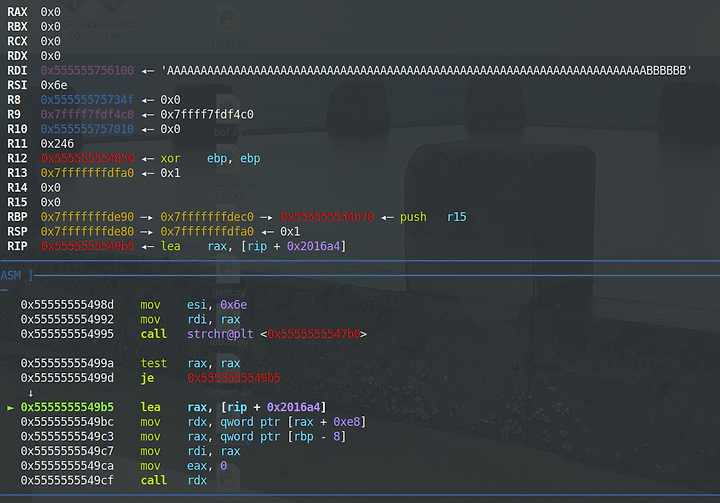
Task: Select disassembly address 0x5555555549bc
Action: coord(67,423)
